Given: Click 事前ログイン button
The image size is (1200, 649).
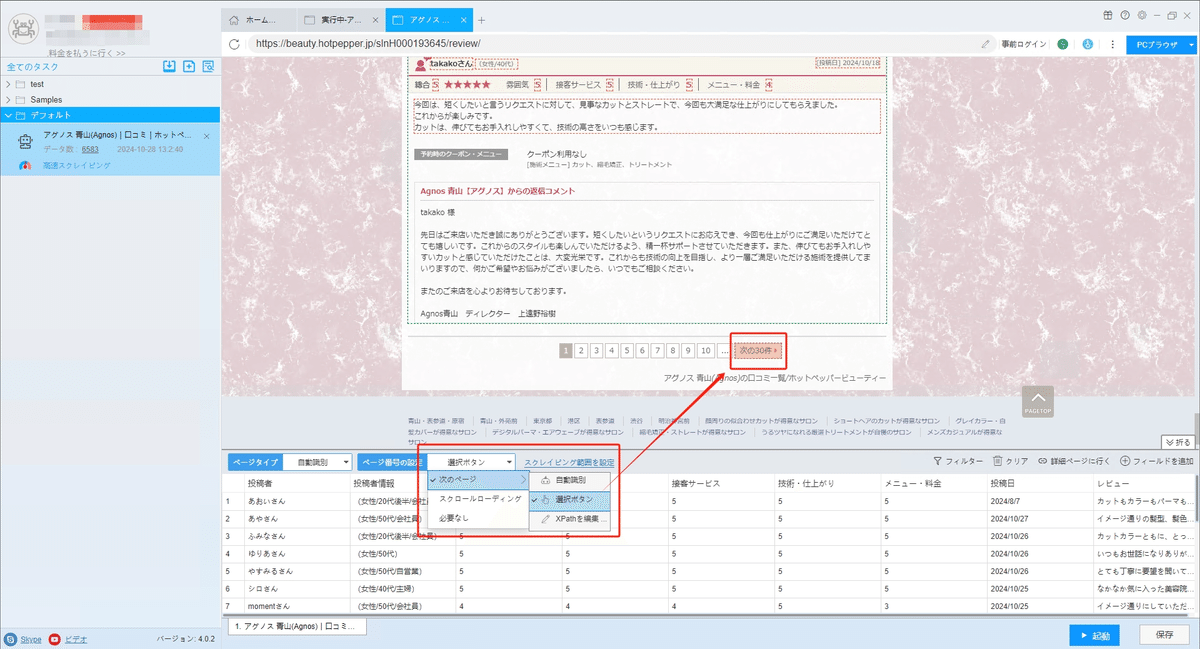Looking at the screenshot, I should [x=1024, y=44].
